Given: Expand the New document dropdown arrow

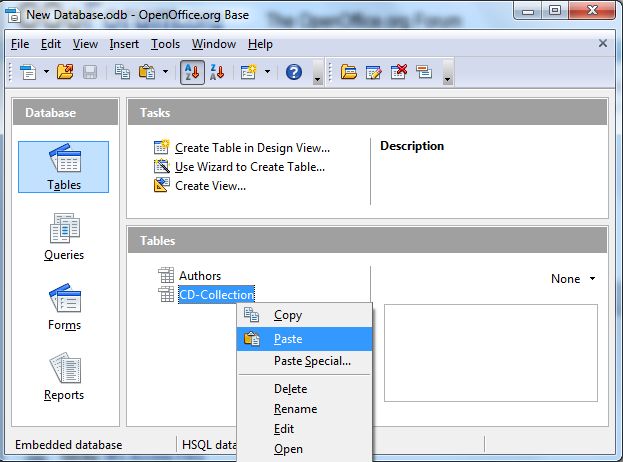Looking at the screenshot, I should coord(44,72).
